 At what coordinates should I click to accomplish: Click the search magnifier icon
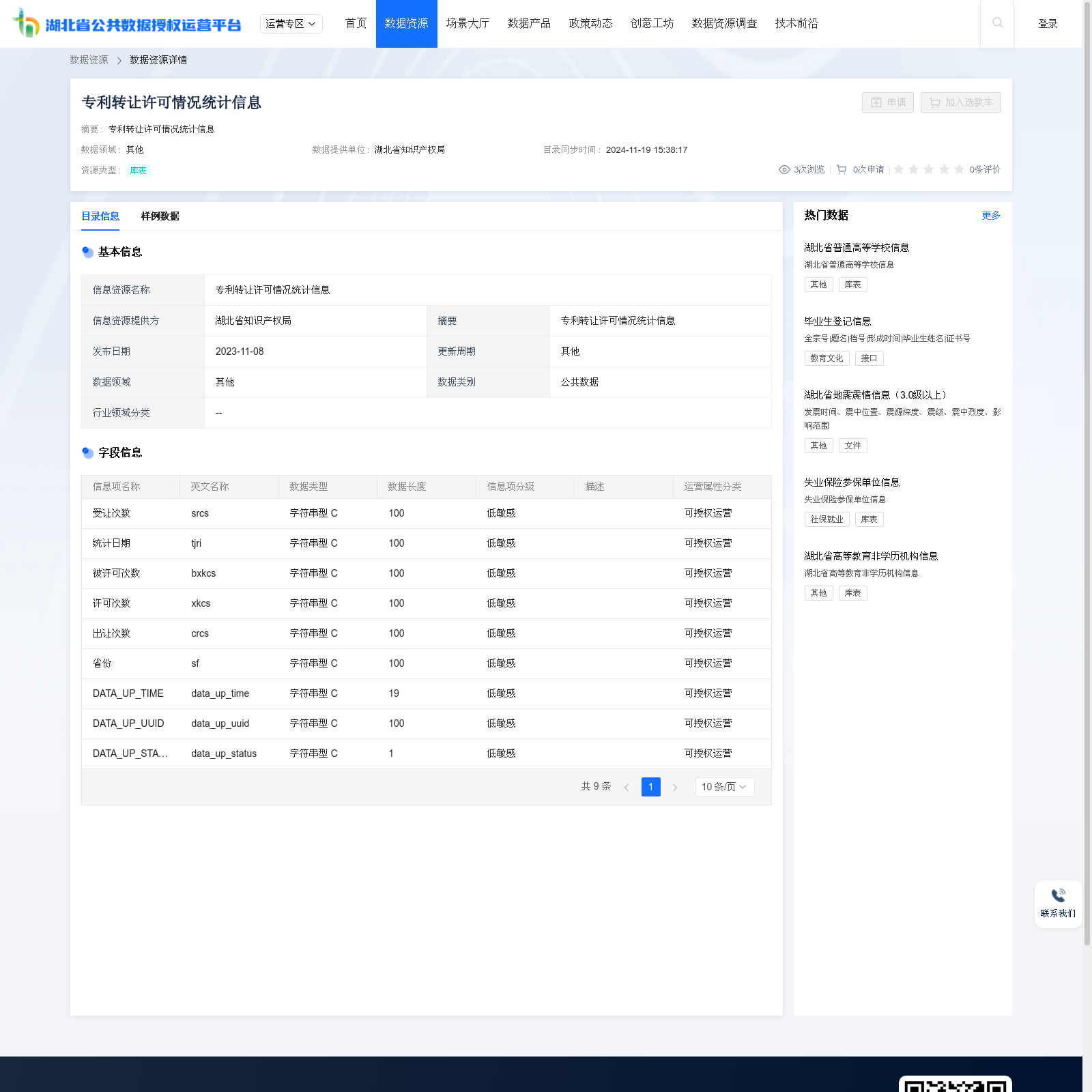click(x=997, y=23)
